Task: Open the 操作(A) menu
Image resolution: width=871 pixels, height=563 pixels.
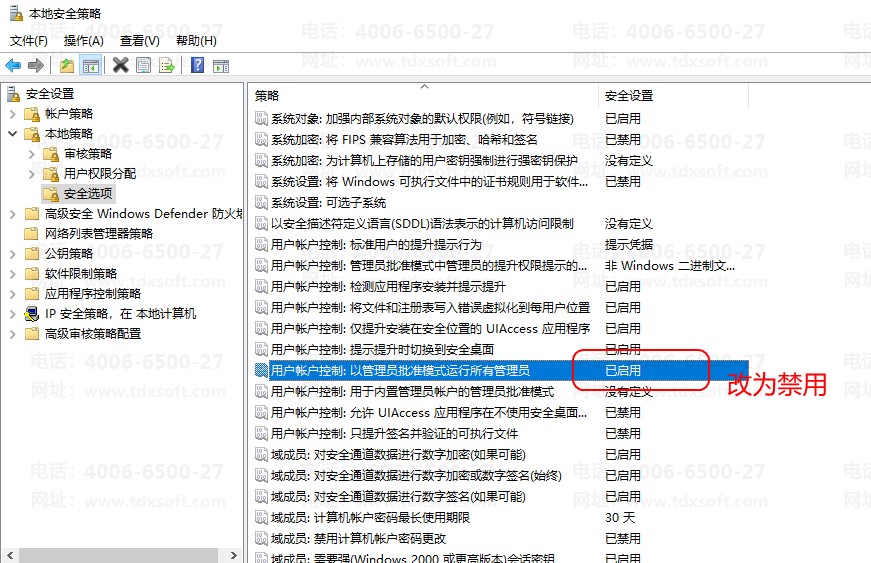Action: point(83,41)
